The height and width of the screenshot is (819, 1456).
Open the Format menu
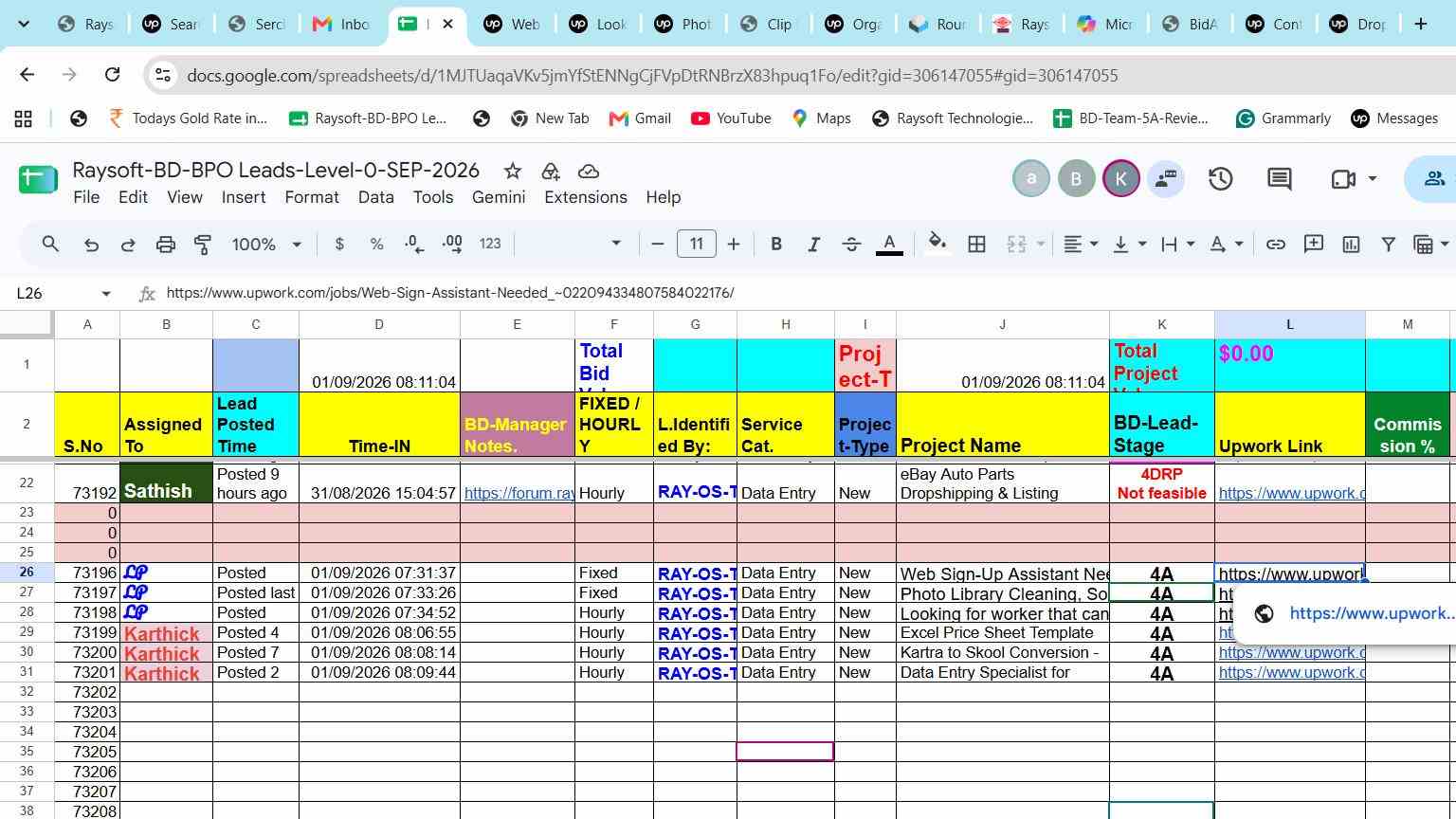click(x=312, y=197)
